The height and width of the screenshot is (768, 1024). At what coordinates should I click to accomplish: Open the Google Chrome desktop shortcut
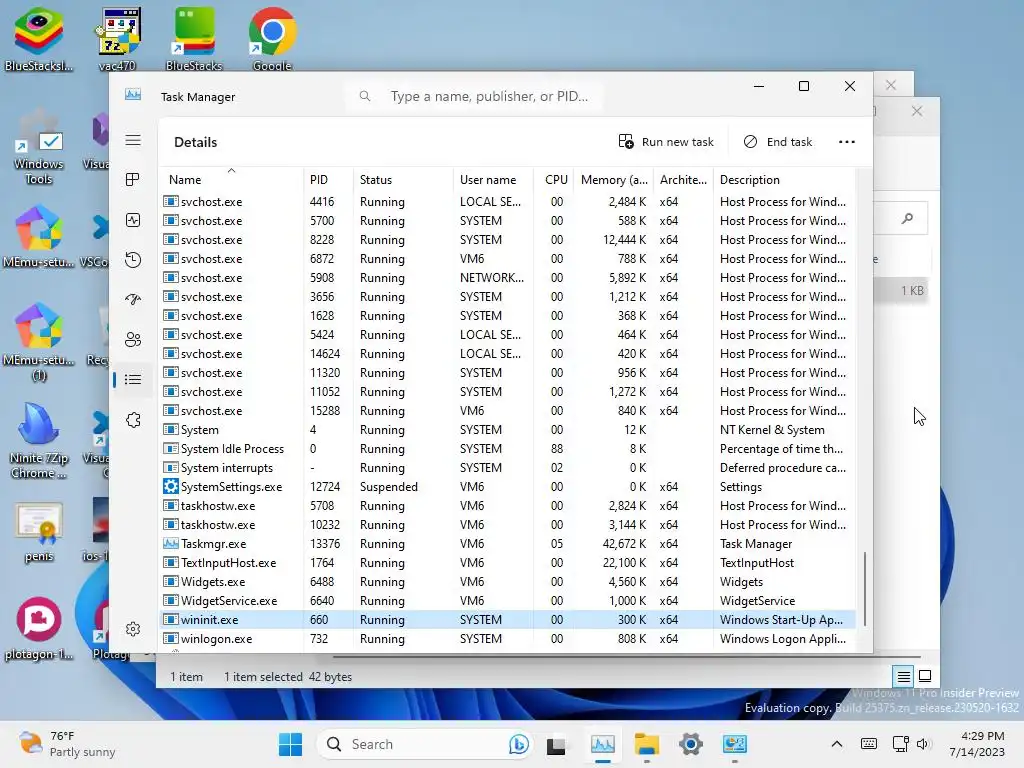tap(272, 39)
